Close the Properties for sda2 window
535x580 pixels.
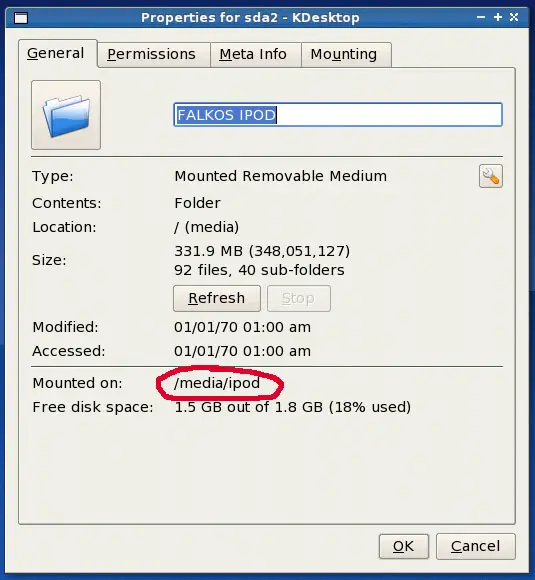click(514, 17)
